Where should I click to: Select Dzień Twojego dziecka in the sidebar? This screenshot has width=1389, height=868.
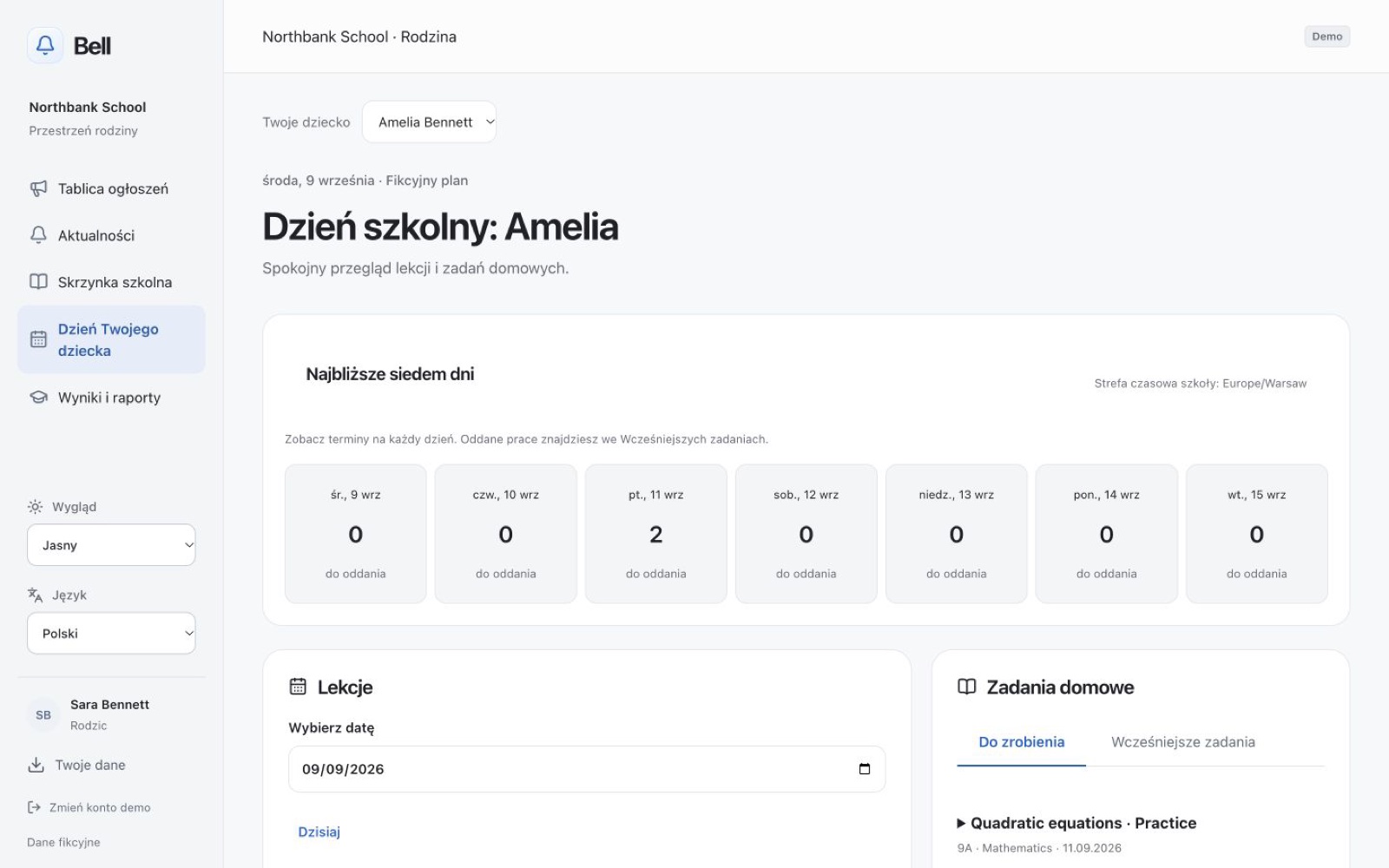(111, 339)
